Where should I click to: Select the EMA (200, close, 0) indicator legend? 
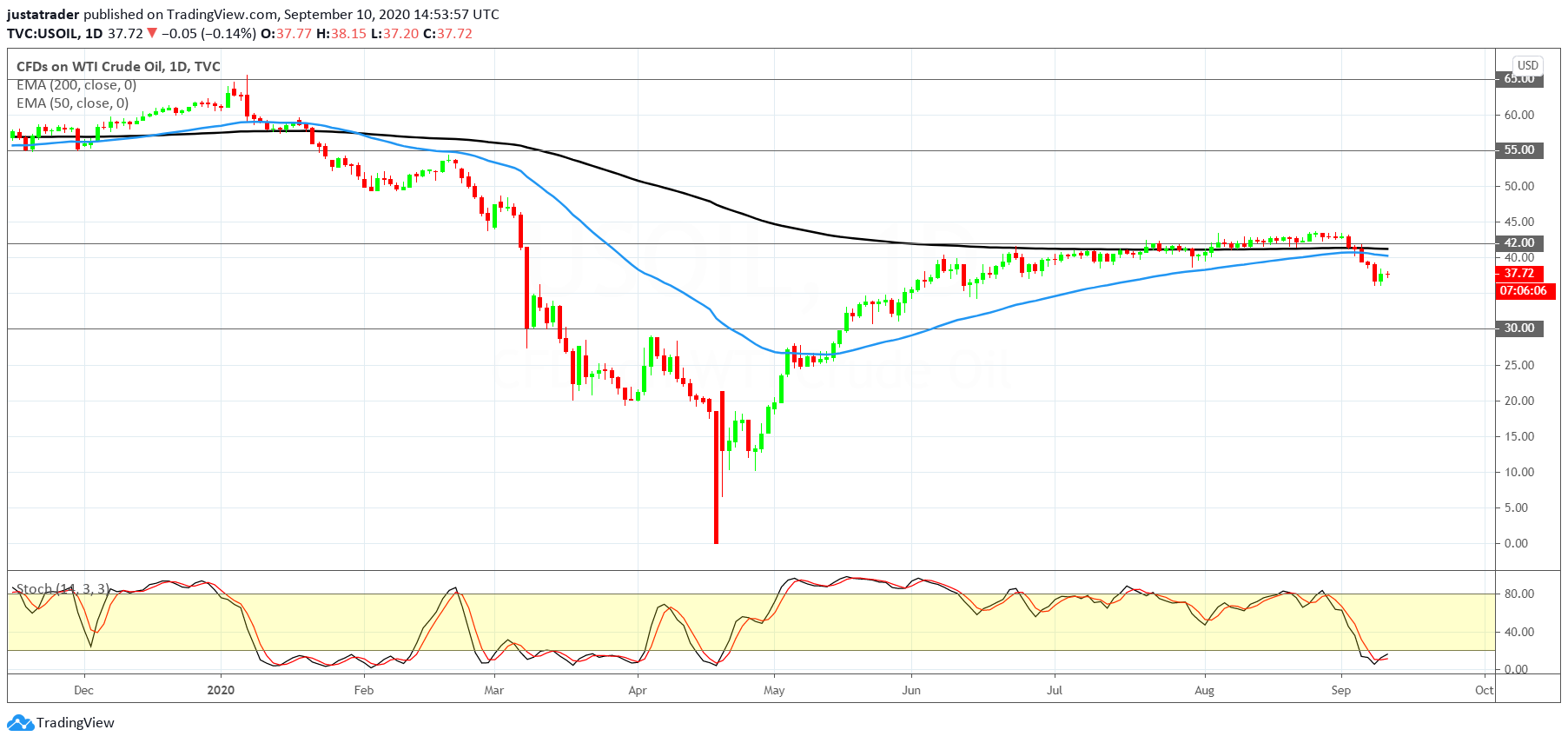(76, 85)
